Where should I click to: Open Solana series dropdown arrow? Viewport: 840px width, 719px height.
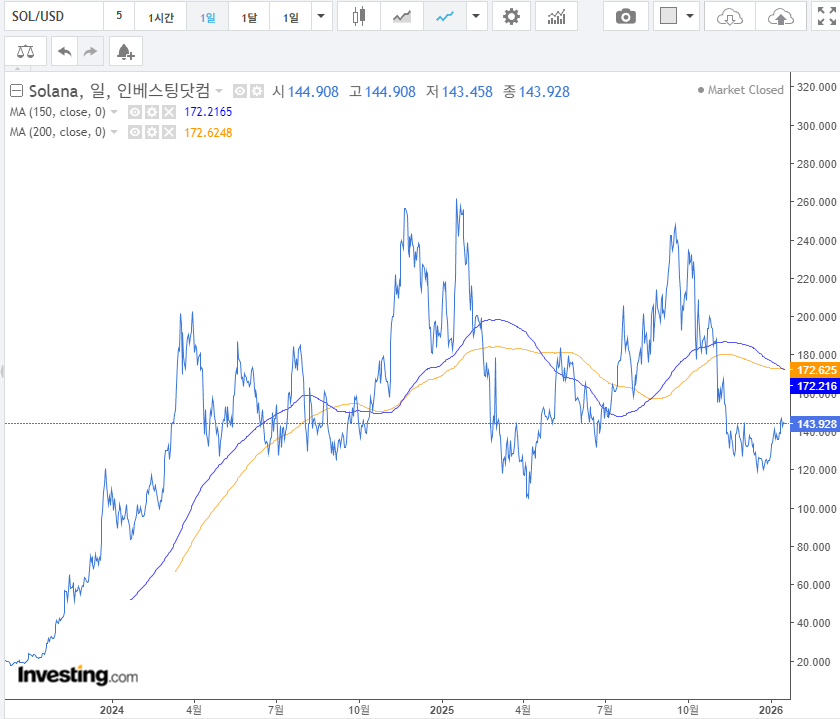click(219, 92)
